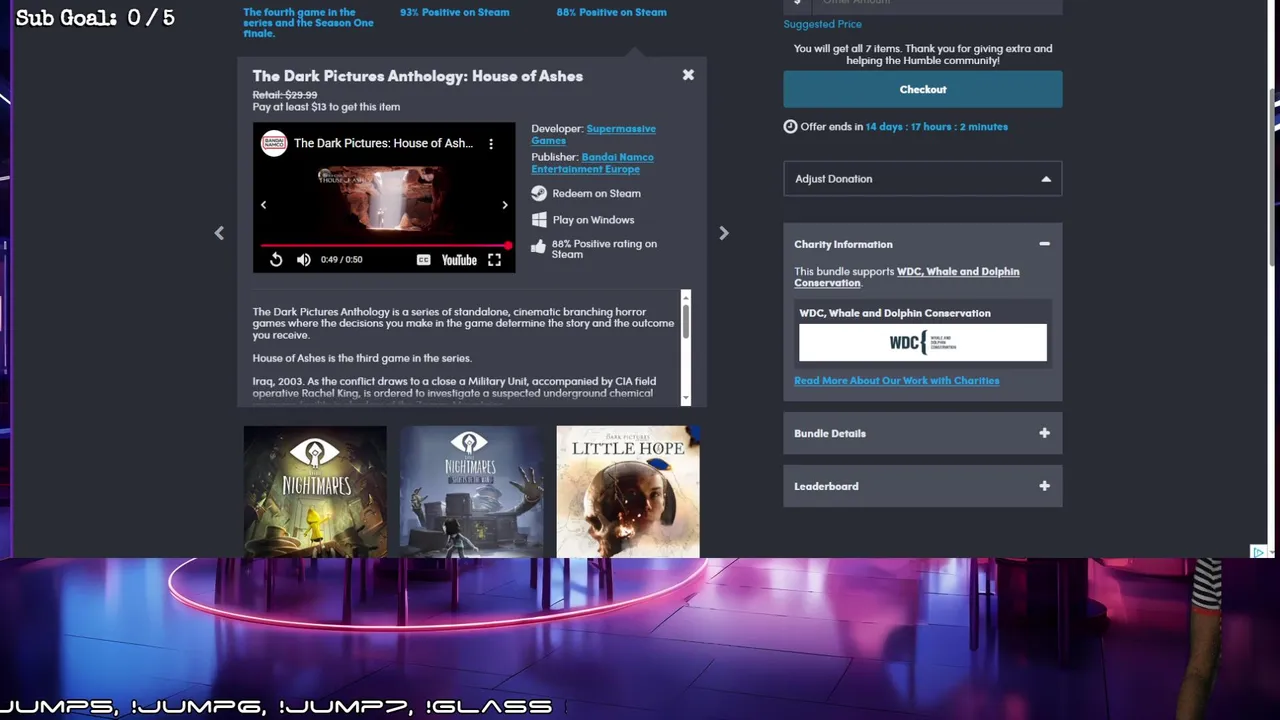The height and width of the screenshot is (720, 1280).
Task: Close the House of Ashes details panel
Action: (688, 75)
